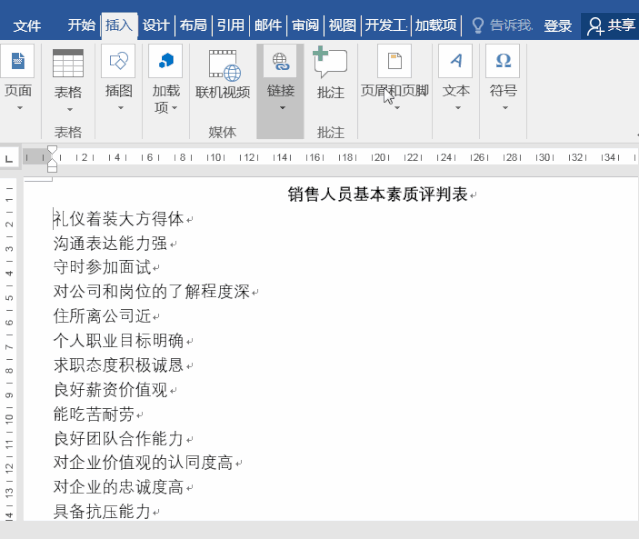Switch to the 加载项 Add-ins ribbon tab
Image resolution: width=639 pixels, height=539 pixels.
coord(436,26)
